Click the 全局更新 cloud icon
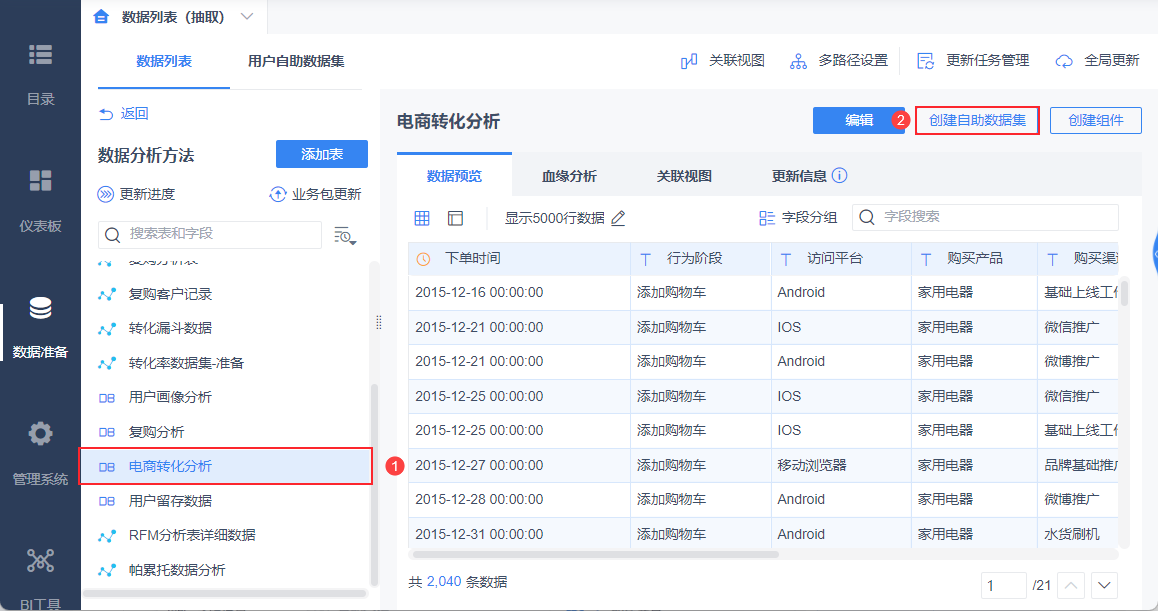This screenshot has height=611, width=1158. tap(1063, 61)
